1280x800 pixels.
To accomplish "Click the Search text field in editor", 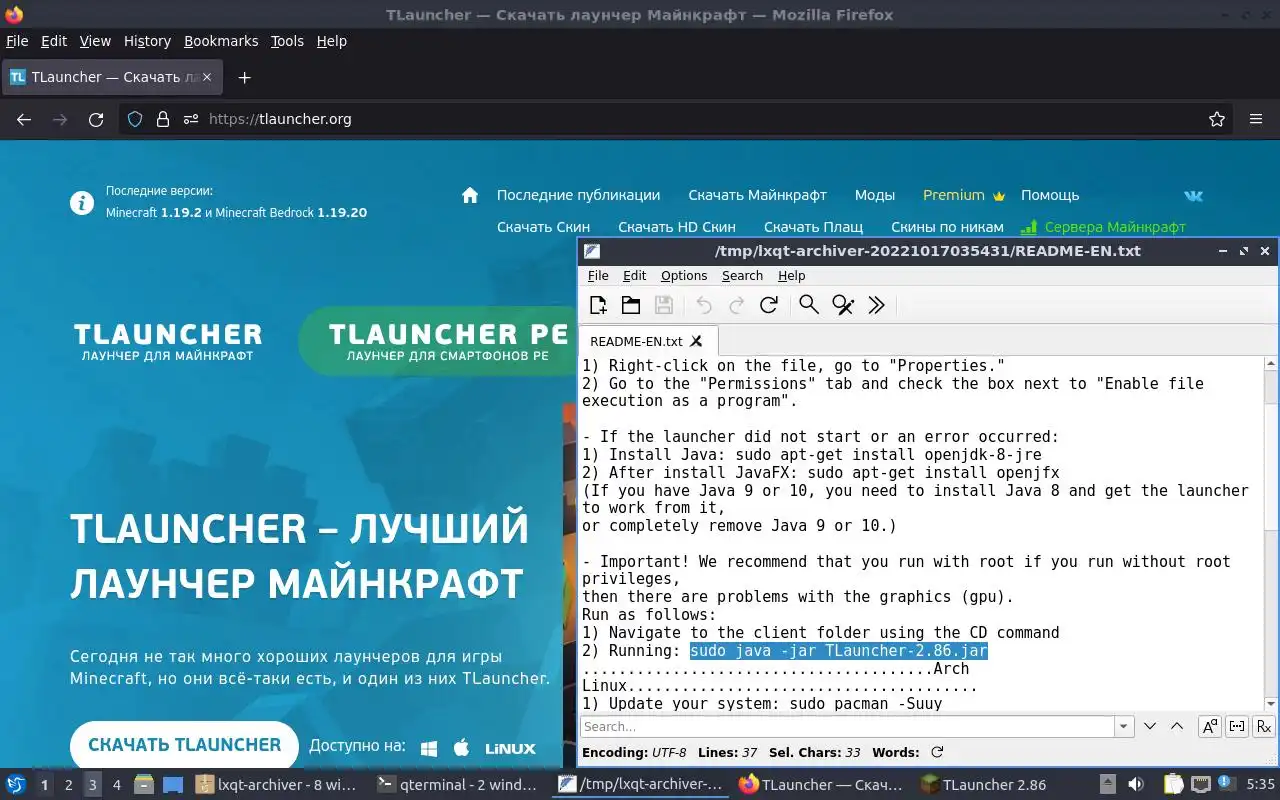I will click(x=848, y=727).
